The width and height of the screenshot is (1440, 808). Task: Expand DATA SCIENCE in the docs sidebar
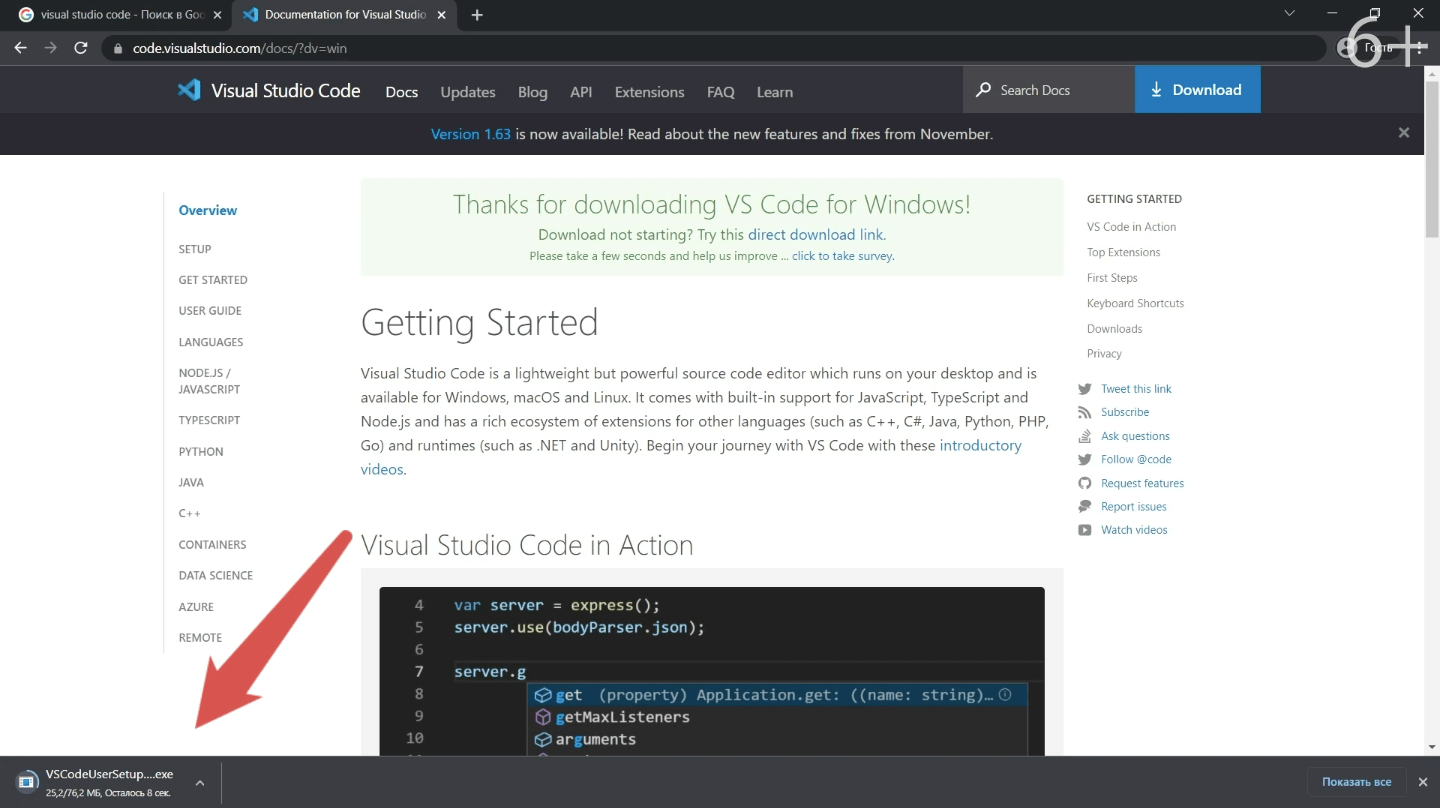pos(216,576)
